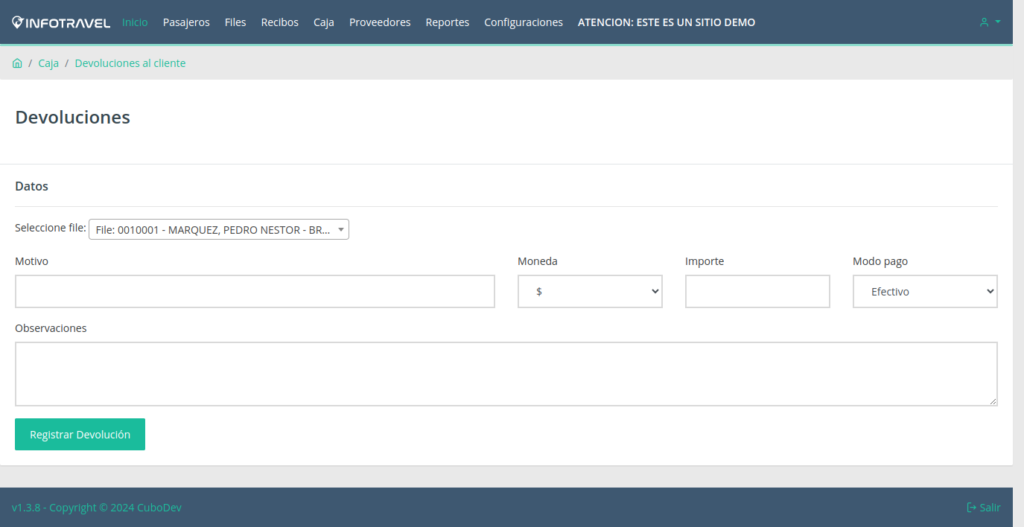Open the Moneda currency dropdown

coord(590,291)
